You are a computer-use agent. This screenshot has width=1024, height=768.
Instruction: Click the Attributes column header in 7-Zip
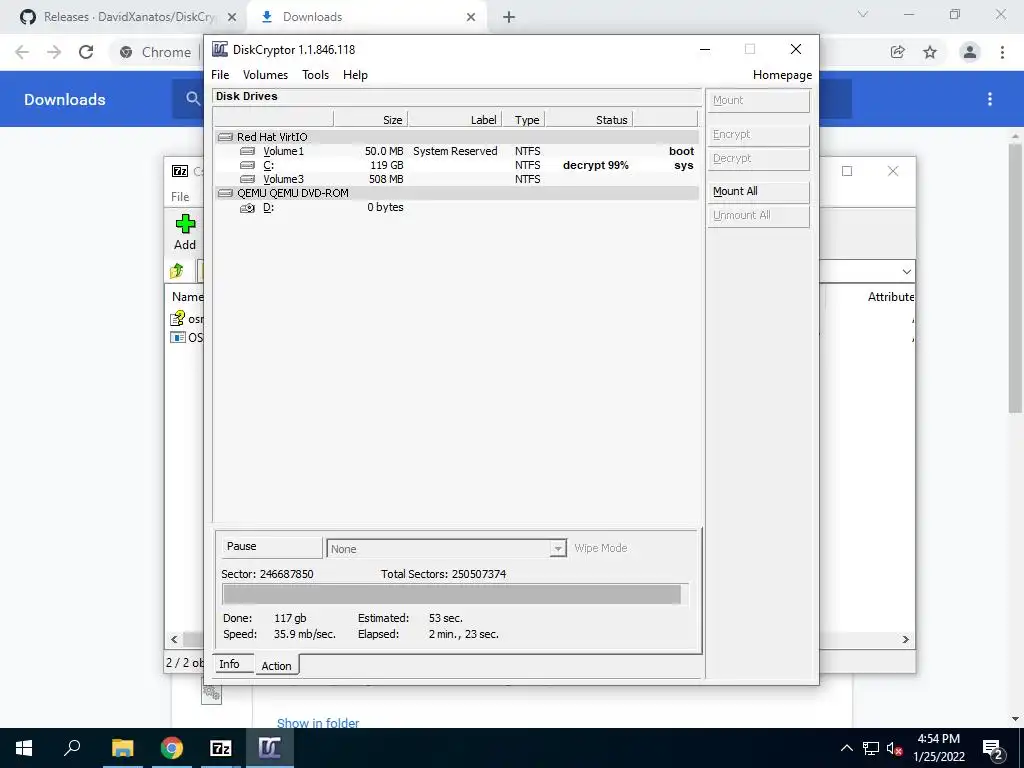click(x=891, y=296)
